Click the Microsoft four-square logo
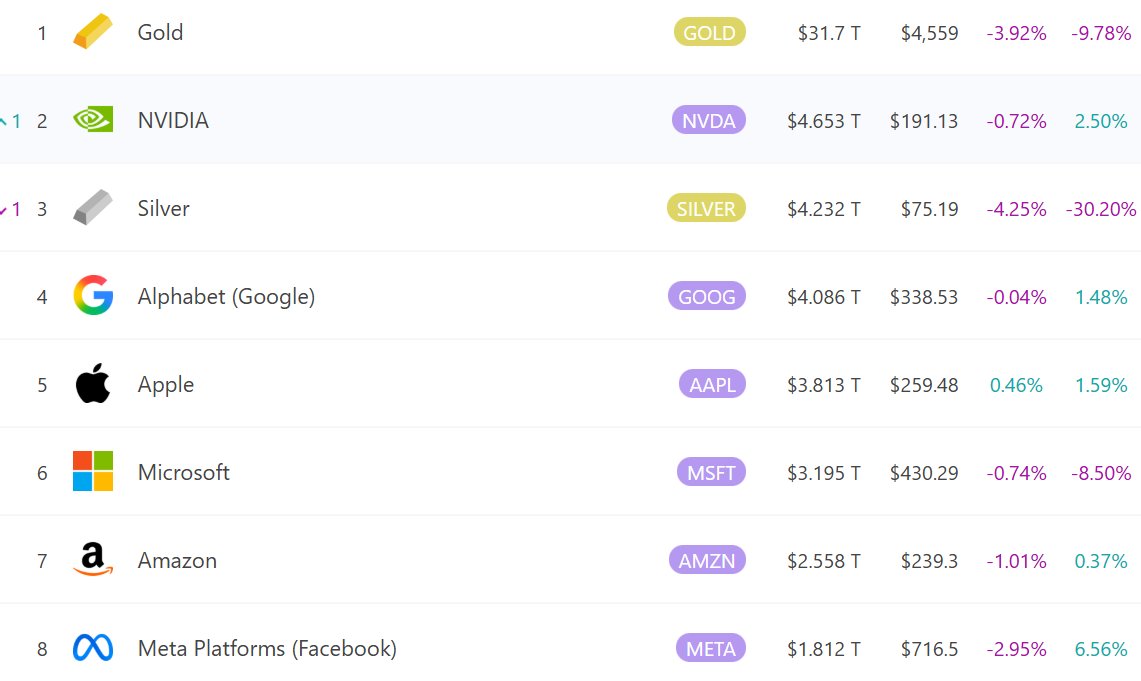The height and width of the screenshot is (681, 1141). pyautogui.click(x=93, y=471)
